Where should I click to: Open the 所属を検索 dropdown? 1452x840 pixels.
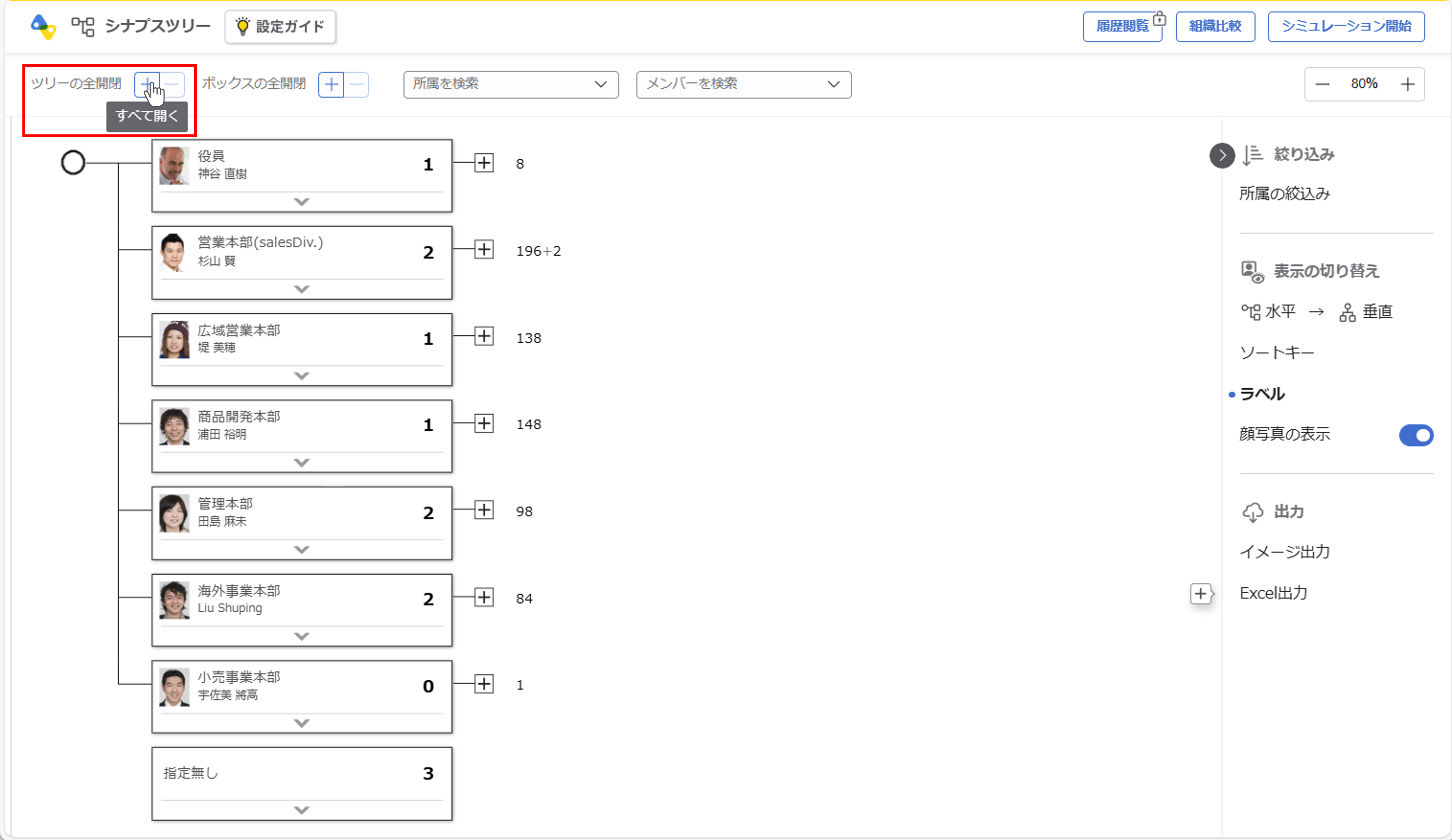(510, 84)
